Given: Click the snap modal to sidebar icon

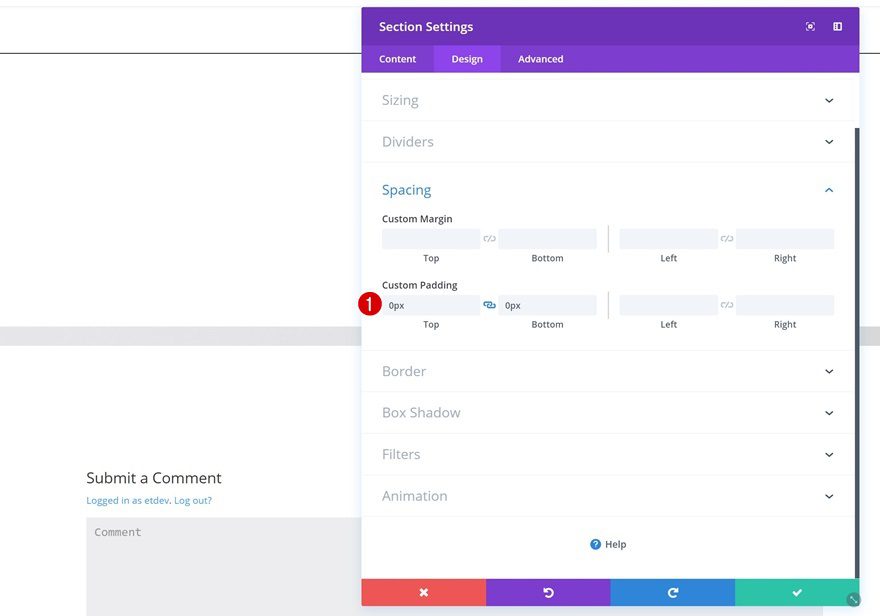Looking at the screenshot, I should [x=837, y=26].
